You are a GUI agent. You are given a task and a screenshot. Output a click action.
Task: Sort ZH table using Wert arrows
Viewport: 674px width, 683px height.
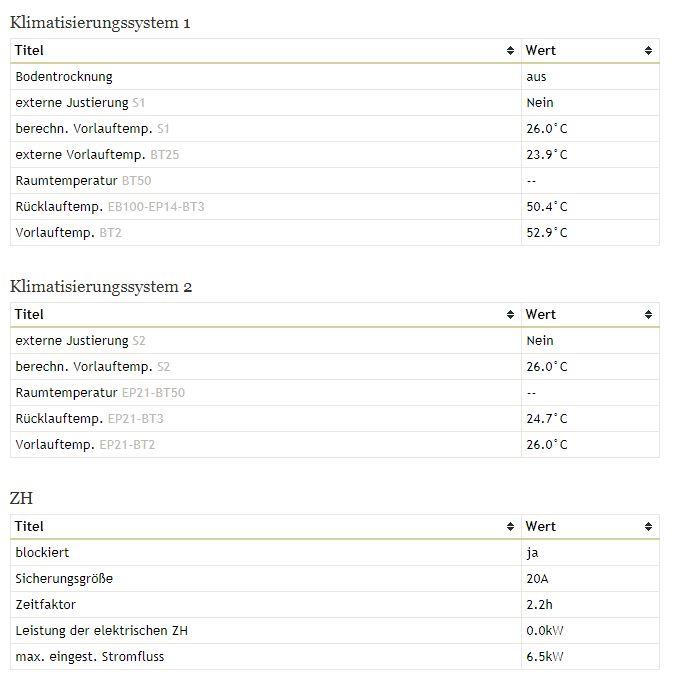pyautogui.click(x=648, y=527)
